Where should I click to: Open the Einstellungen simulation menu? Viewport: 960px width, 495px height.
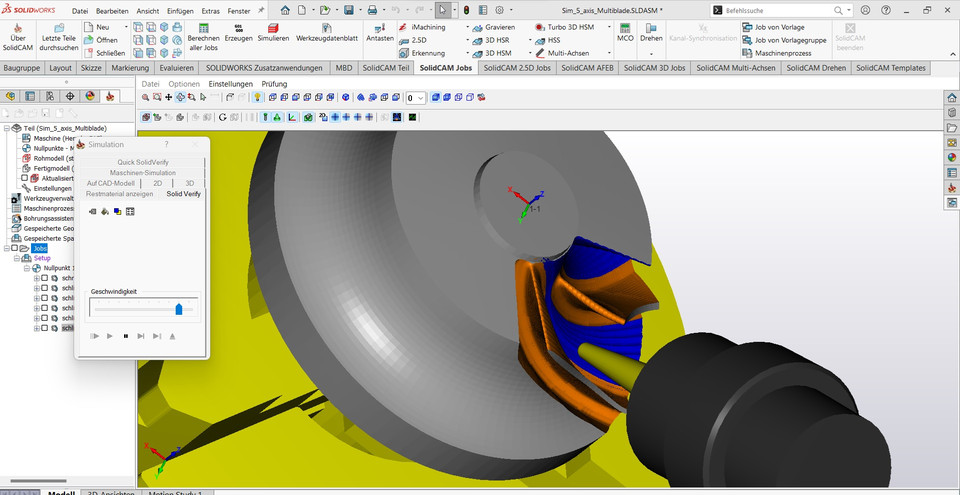point(231,84)
